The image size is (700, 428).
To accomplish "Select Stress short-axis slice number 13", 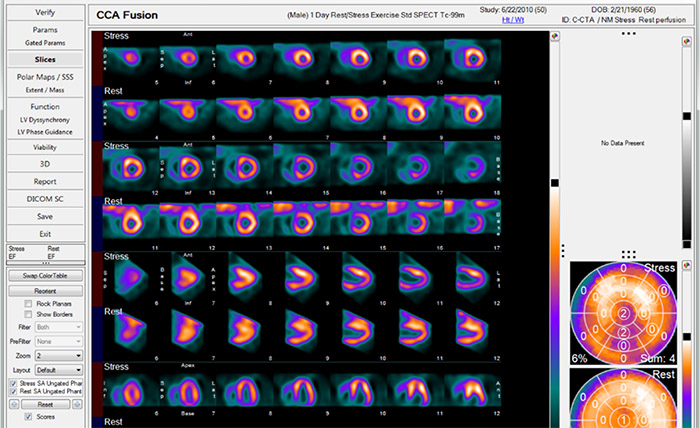I will point(188,168).
